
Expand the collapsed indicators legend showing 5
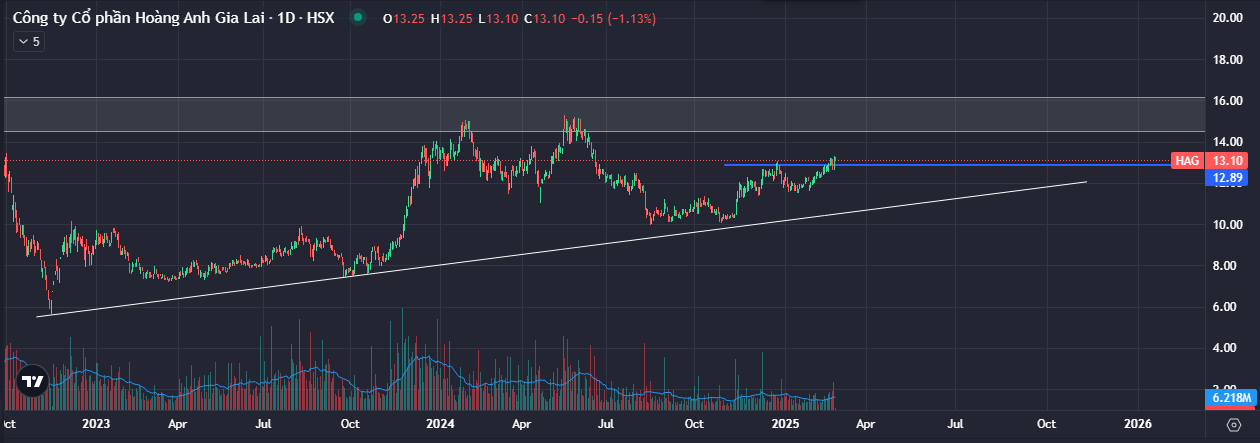tap(28, 41)
